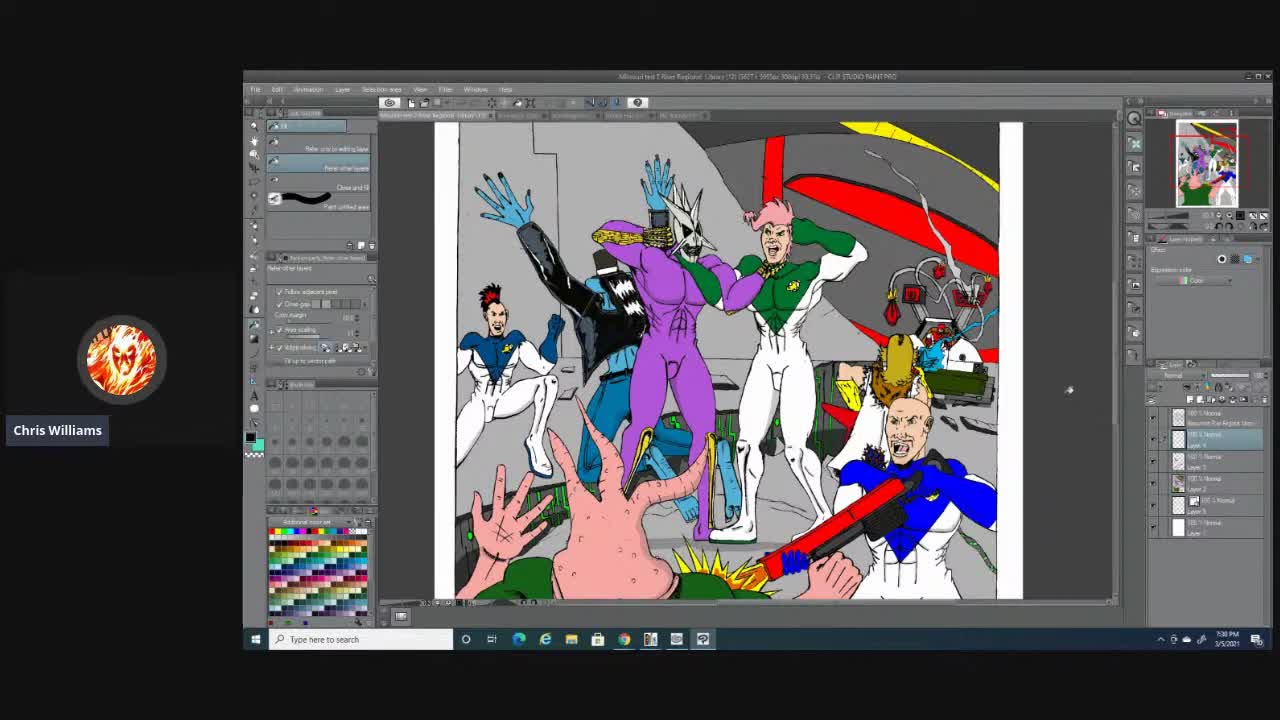Adjust the layer opacity slider
Screen dimensions: 1280x720
click(x=1230, y=375)
